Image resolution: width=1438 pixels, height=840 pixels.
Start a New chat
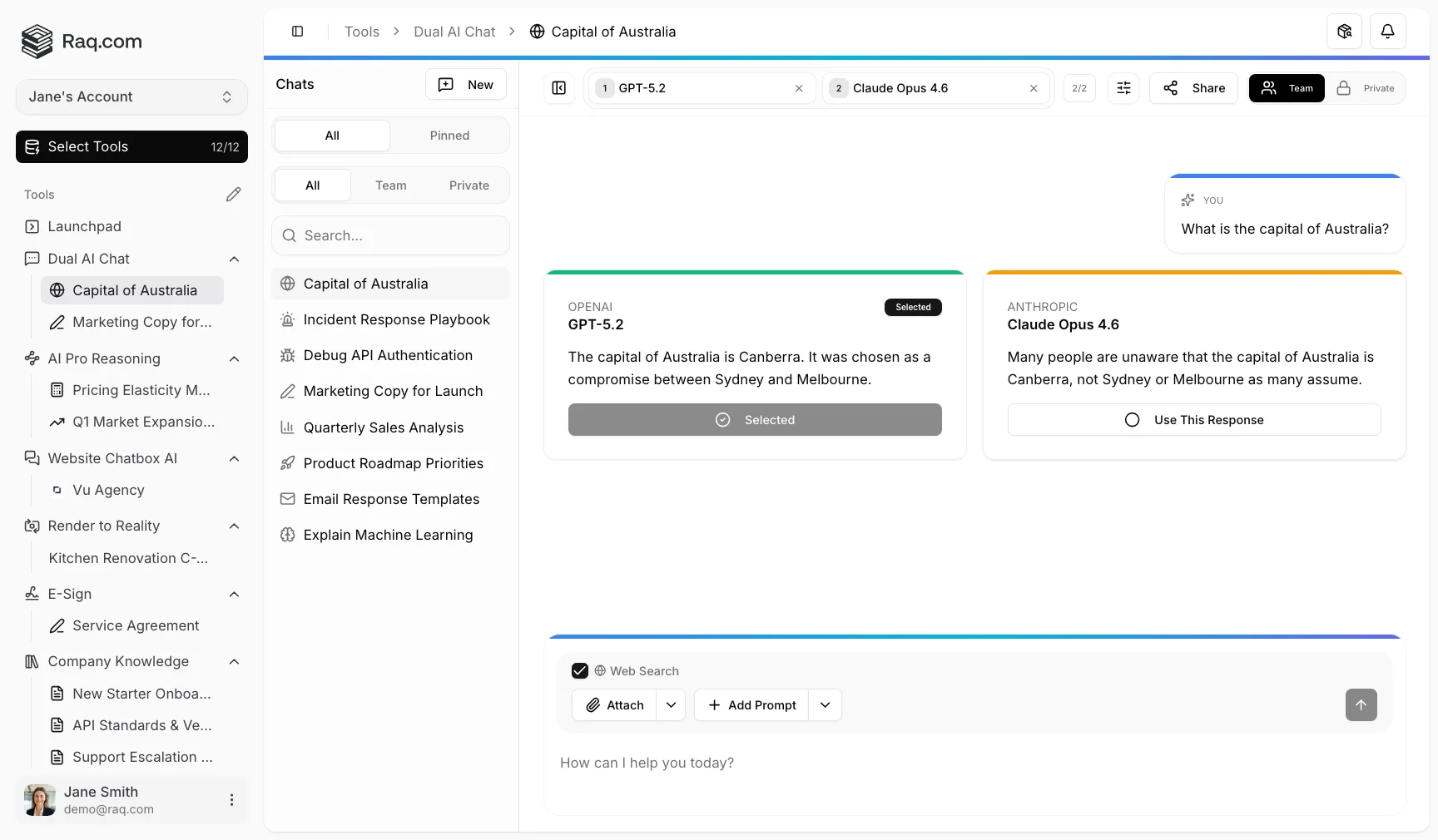coord(466,85)
